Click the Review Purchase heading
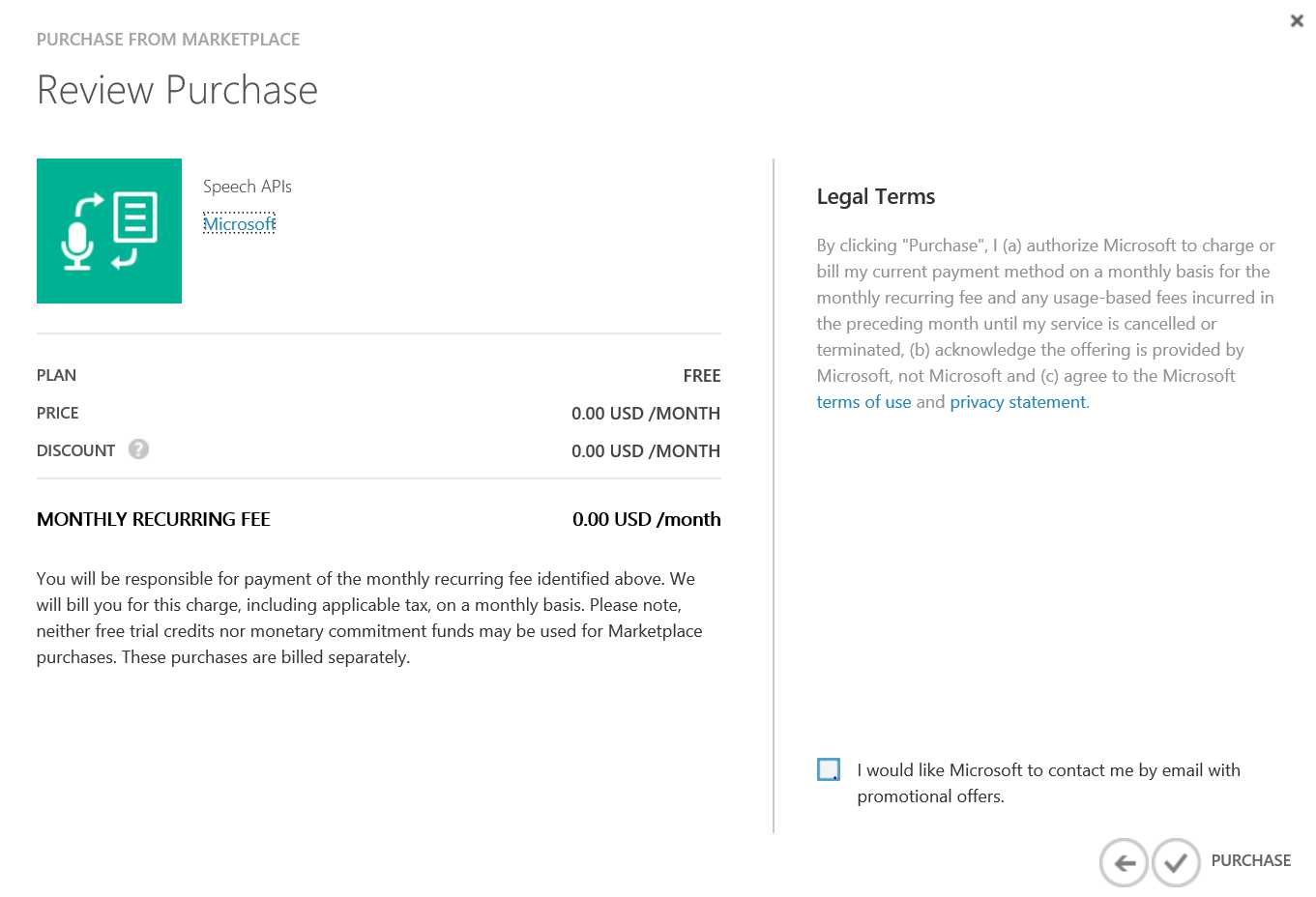1316x897 pixels. [x=177, y=90]
